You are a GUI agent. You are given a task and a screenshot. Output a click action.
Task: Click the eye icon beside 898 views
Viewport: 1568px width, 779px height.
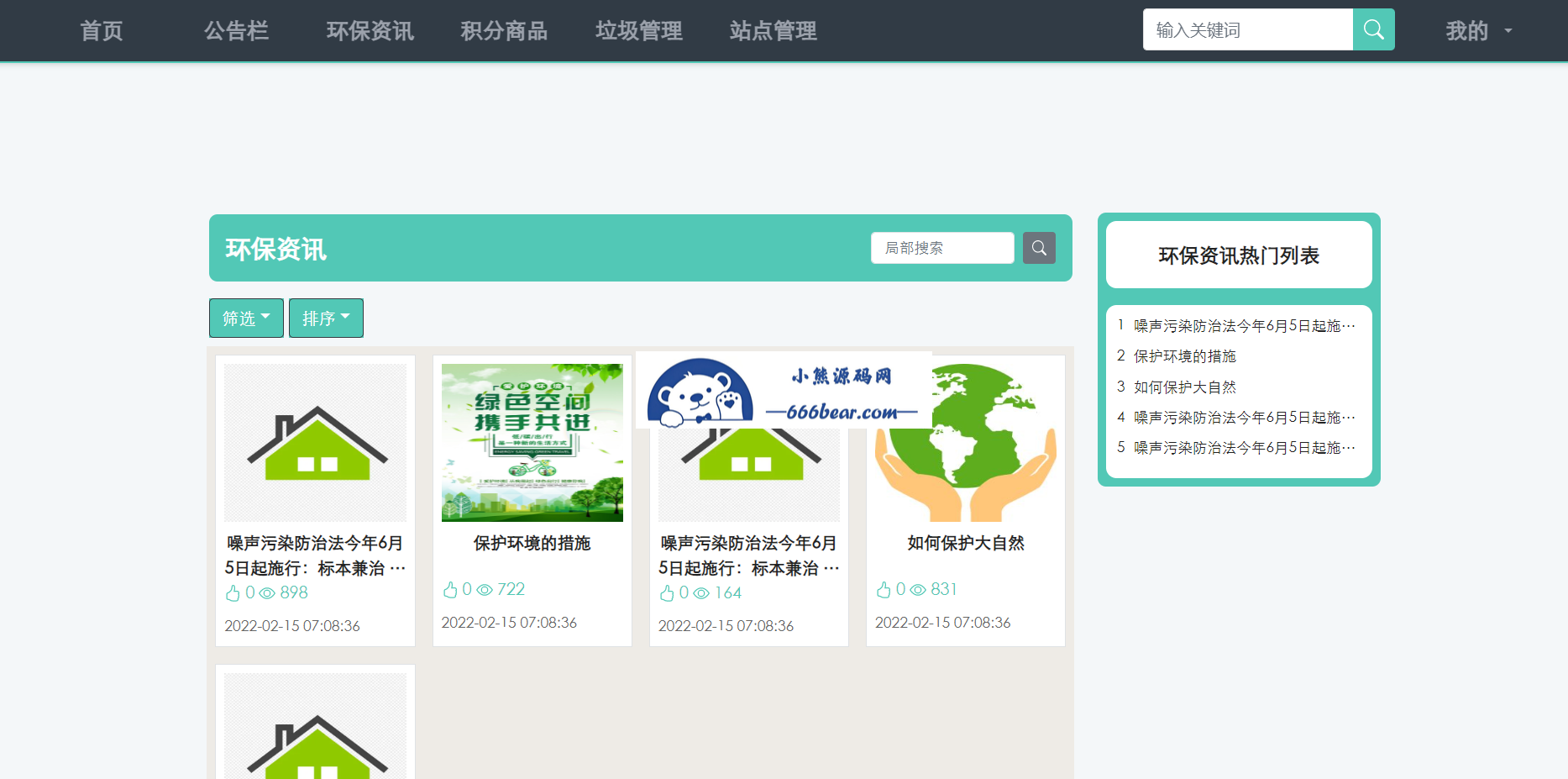point(267,593)
